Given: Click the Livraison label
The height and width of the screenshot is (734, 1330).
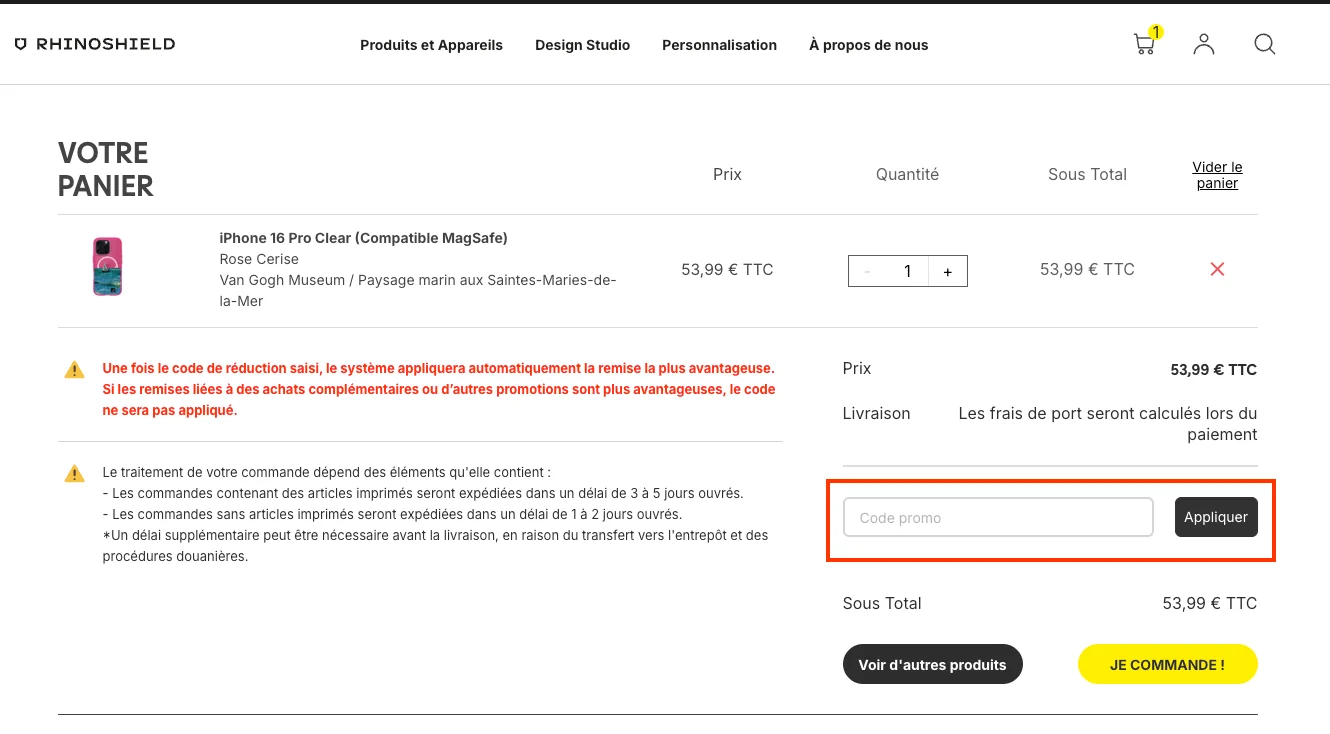Looking at the screenshot, I should tap(876, 413).
